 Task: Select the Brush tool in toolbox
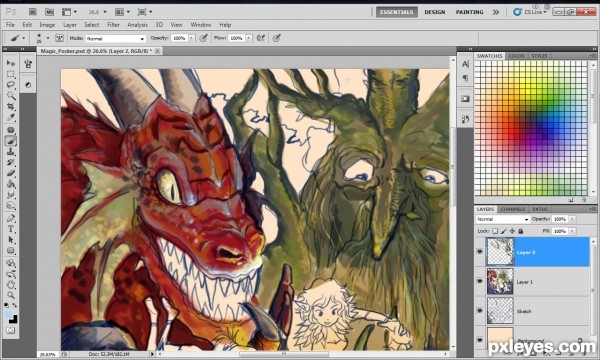tap(11, 141)
